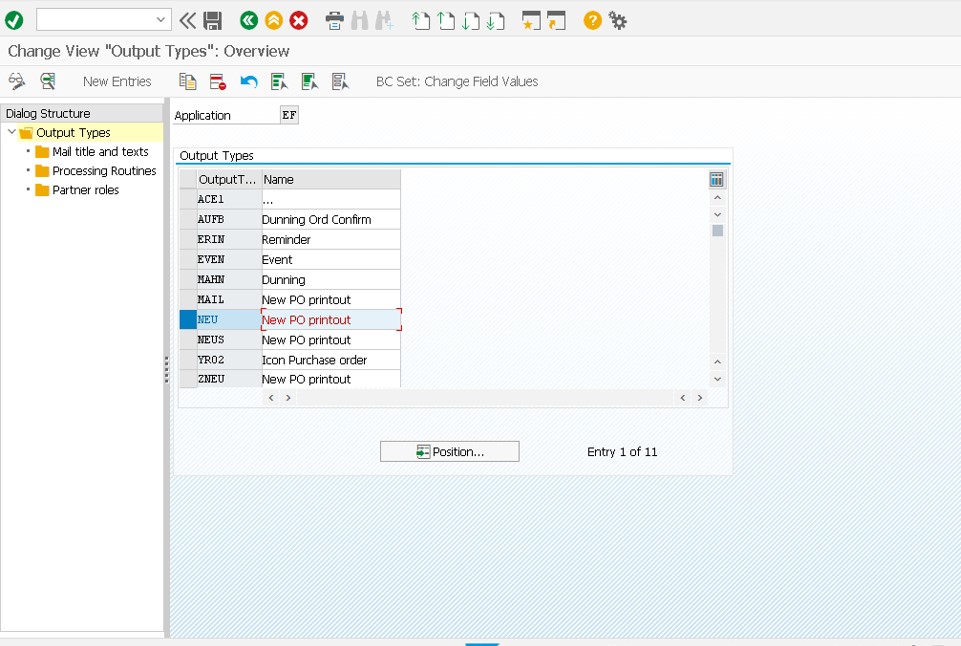Save with the floppy disk icon
Viewport: 961px width, 646px height.
(x=213, y=21)
